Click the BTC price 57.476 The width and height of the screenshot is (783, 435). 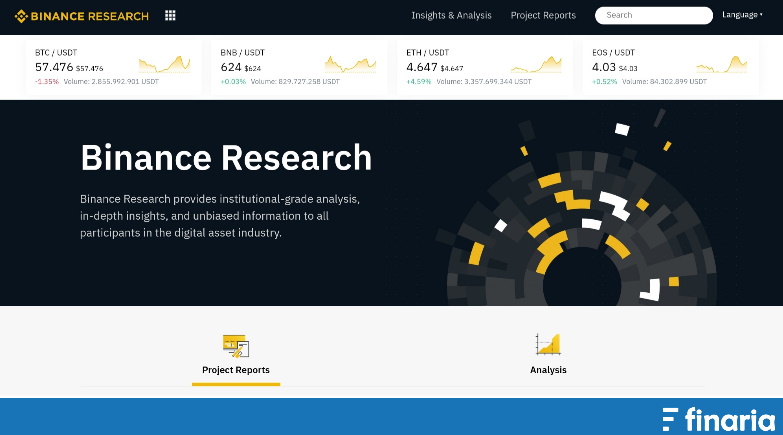click(x=54, y=67)
